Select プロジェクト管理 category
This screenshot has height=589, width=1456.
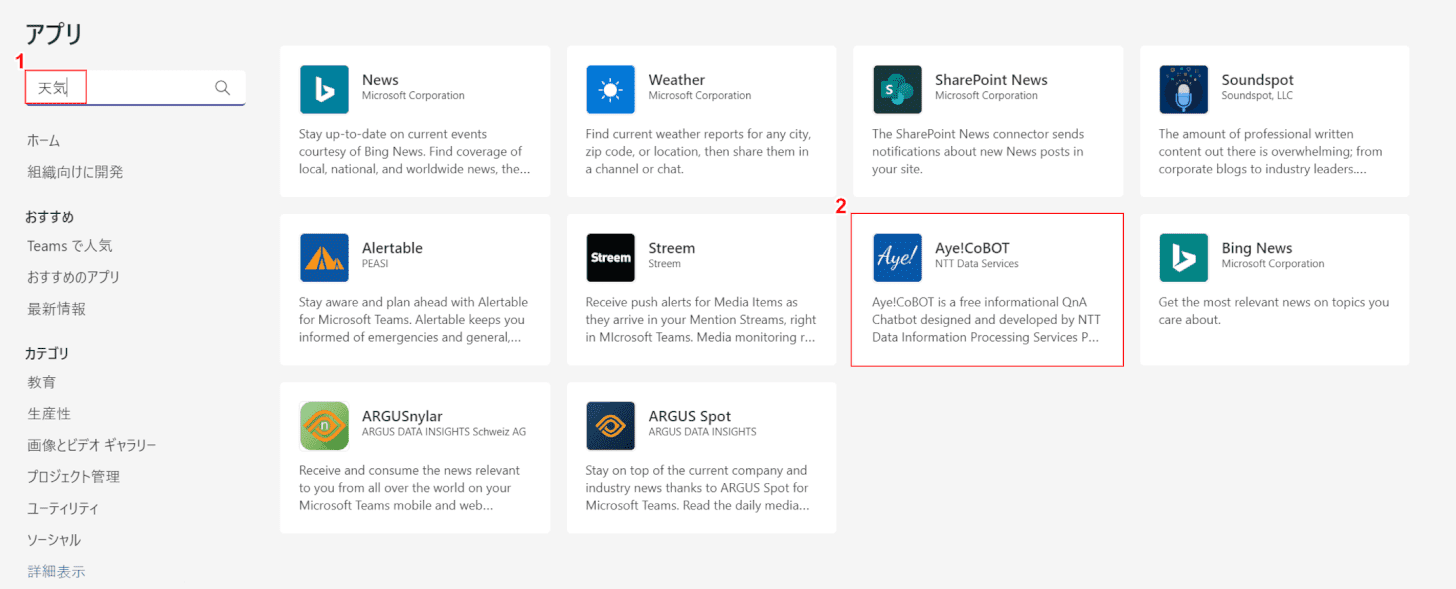(x=73, y=477)
